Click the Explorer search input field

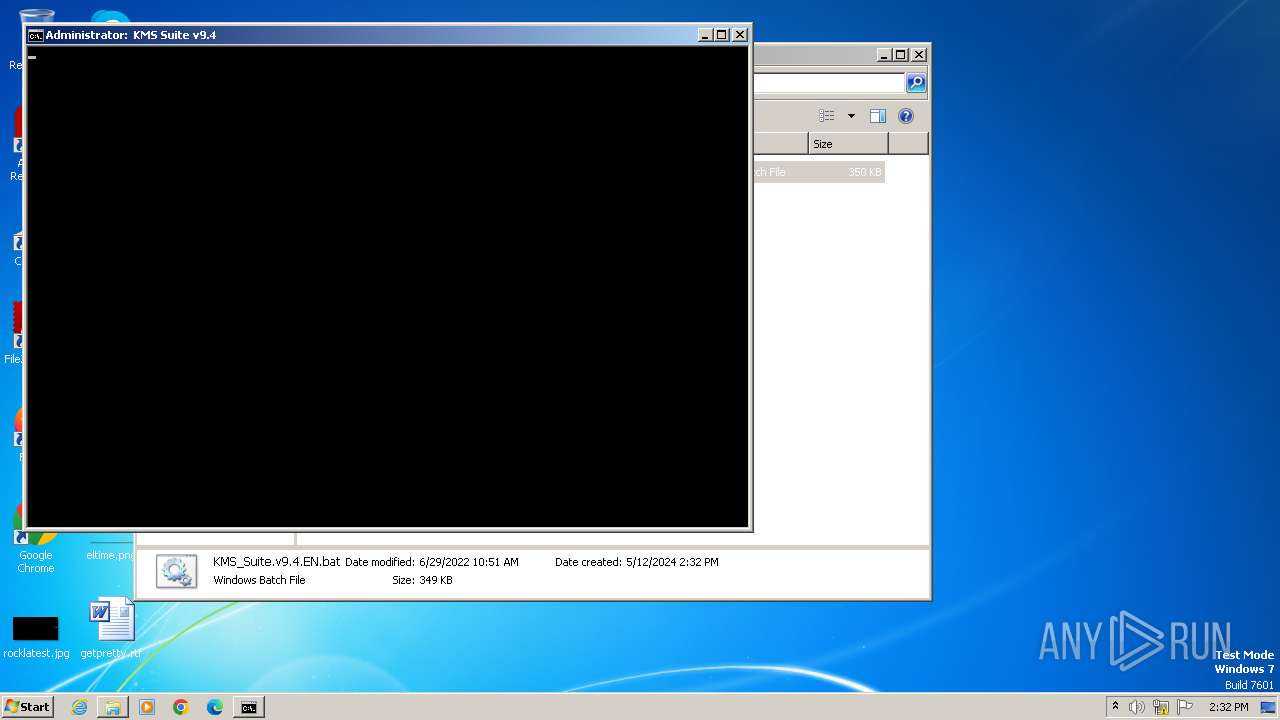(829, 83)
